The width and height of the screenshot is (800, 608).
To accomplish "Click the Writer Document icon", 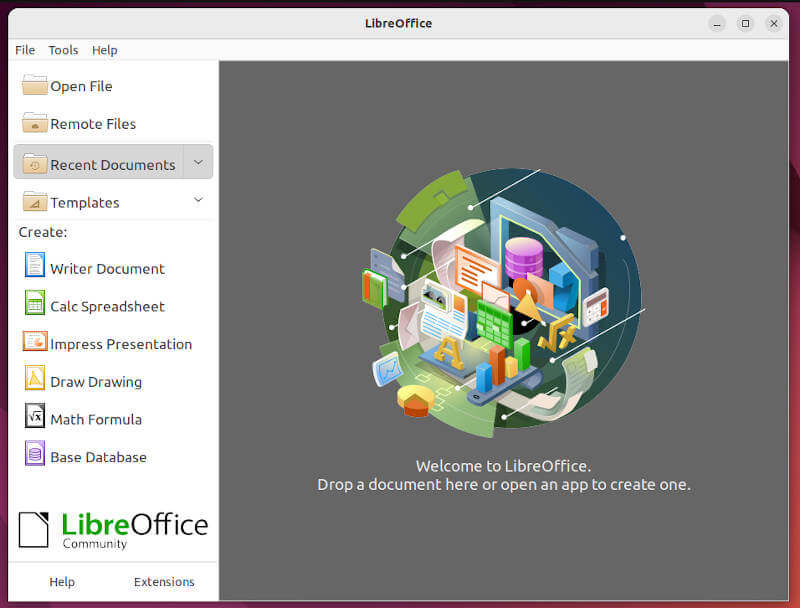I will 35,265.
